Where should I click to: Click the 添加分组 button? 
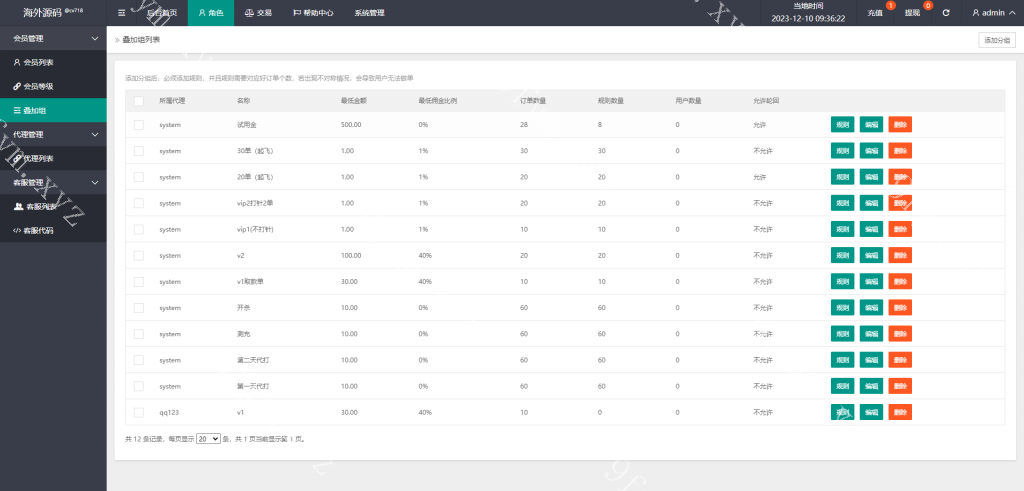click(997, 40)
